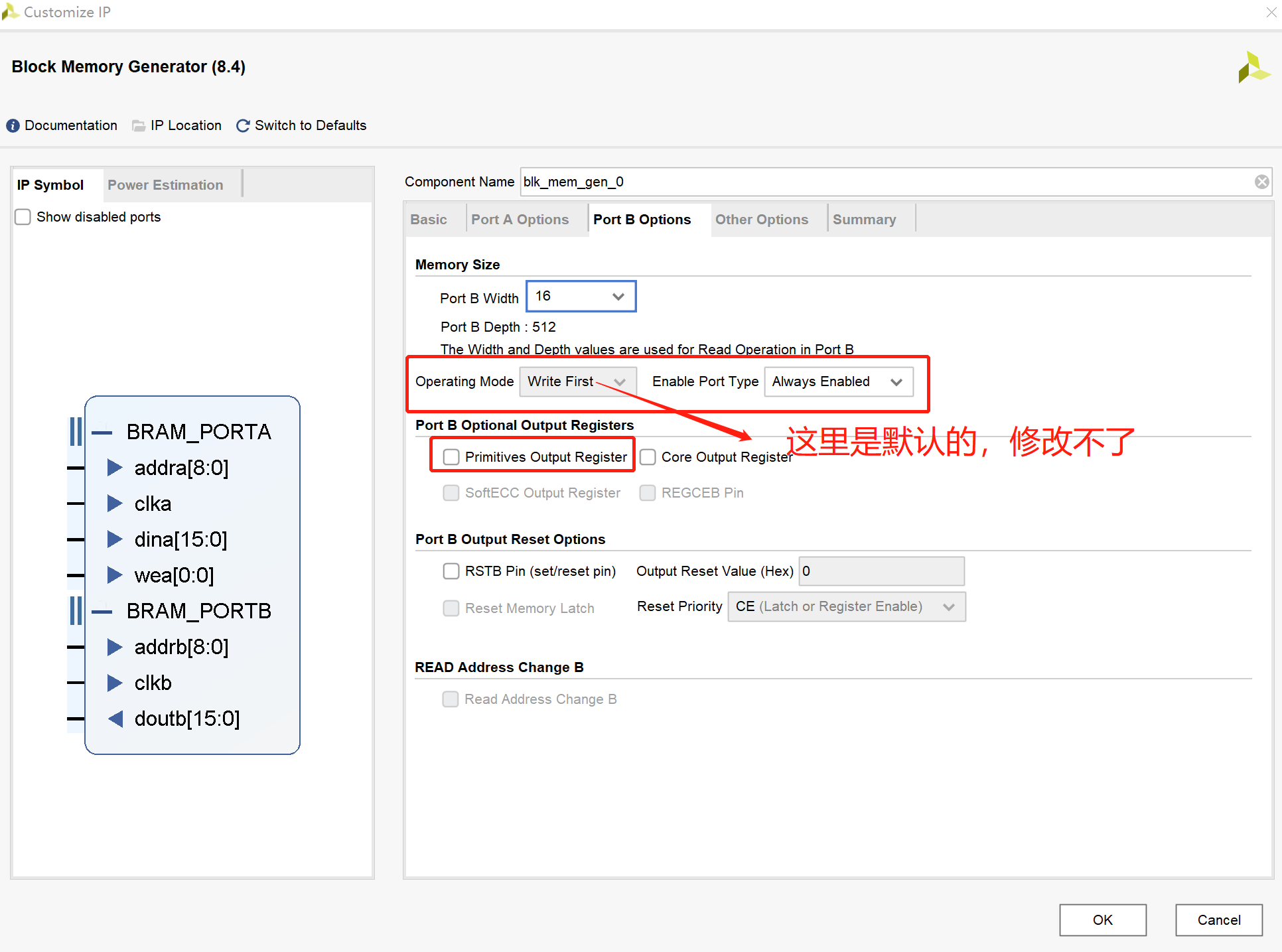The width and height of the screenshot is (1282, 952).
Task: Expand the Enable Port Type dropdown
Action: click(x=838, y=382)
